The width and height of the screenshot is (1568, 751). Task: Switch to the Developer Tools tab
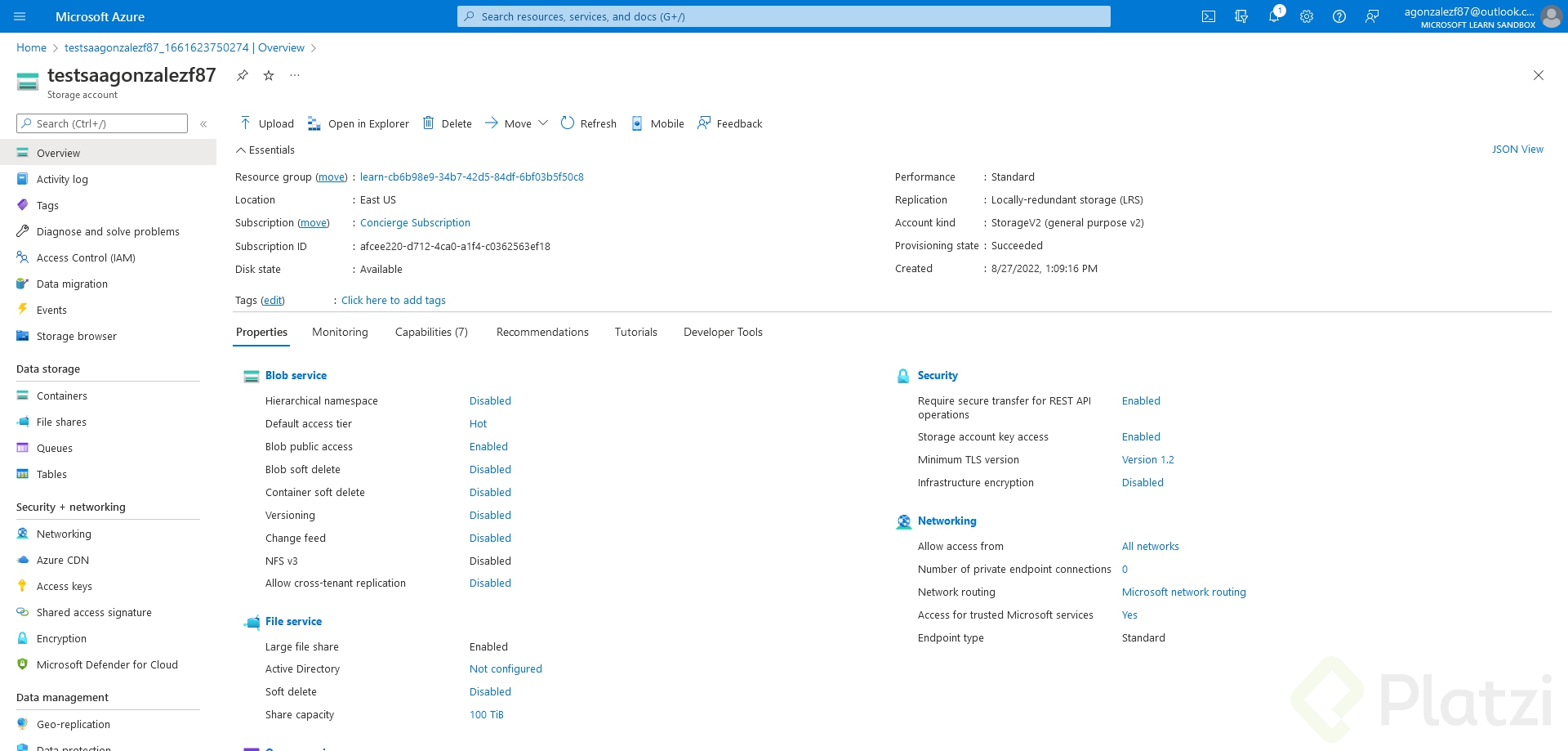[723, 333]
